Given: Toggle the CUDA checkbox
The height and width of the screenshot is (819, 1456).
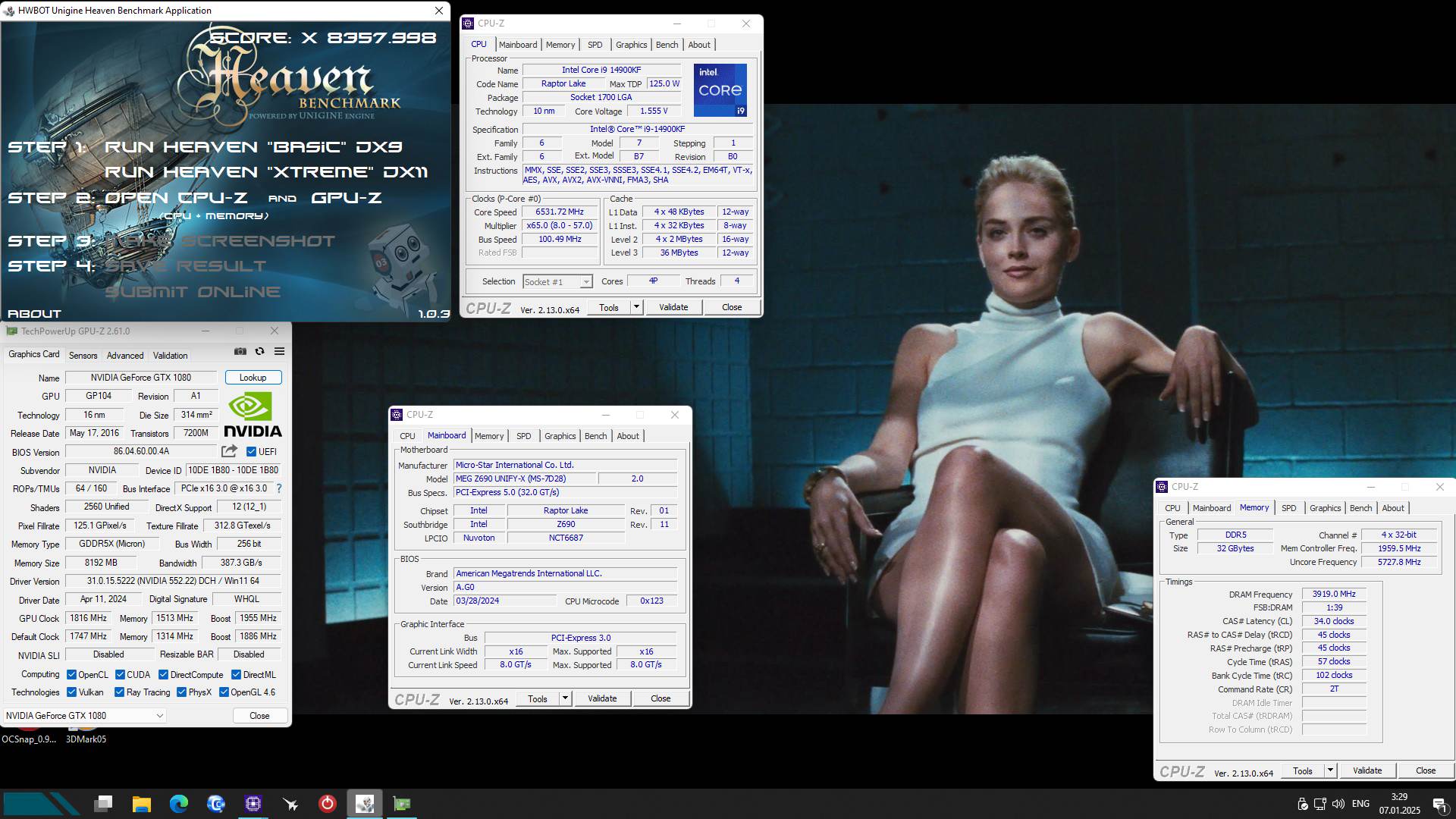Looking at the screenshot, I should coord(120,675).
